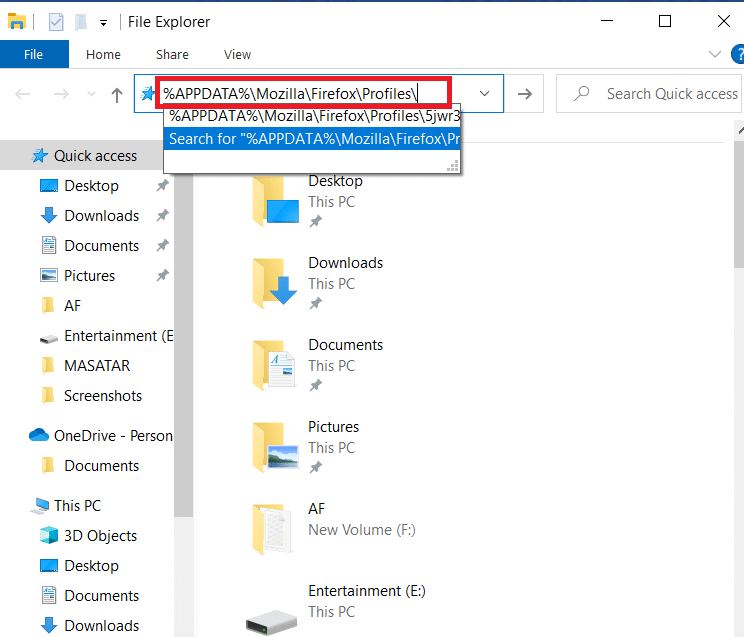The image size is (744, 637).
Task: Click the Go to arrow button
Action: pos(524,94)
